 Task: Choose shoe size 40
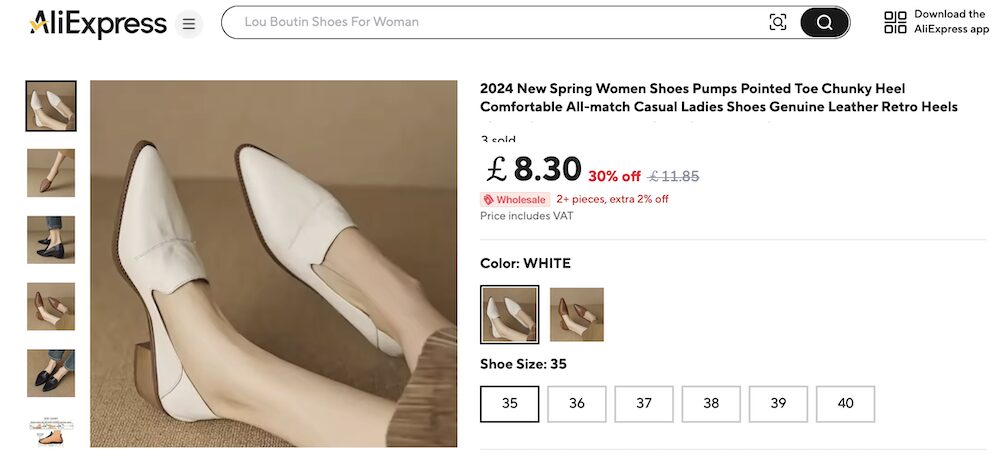point(845,404)
